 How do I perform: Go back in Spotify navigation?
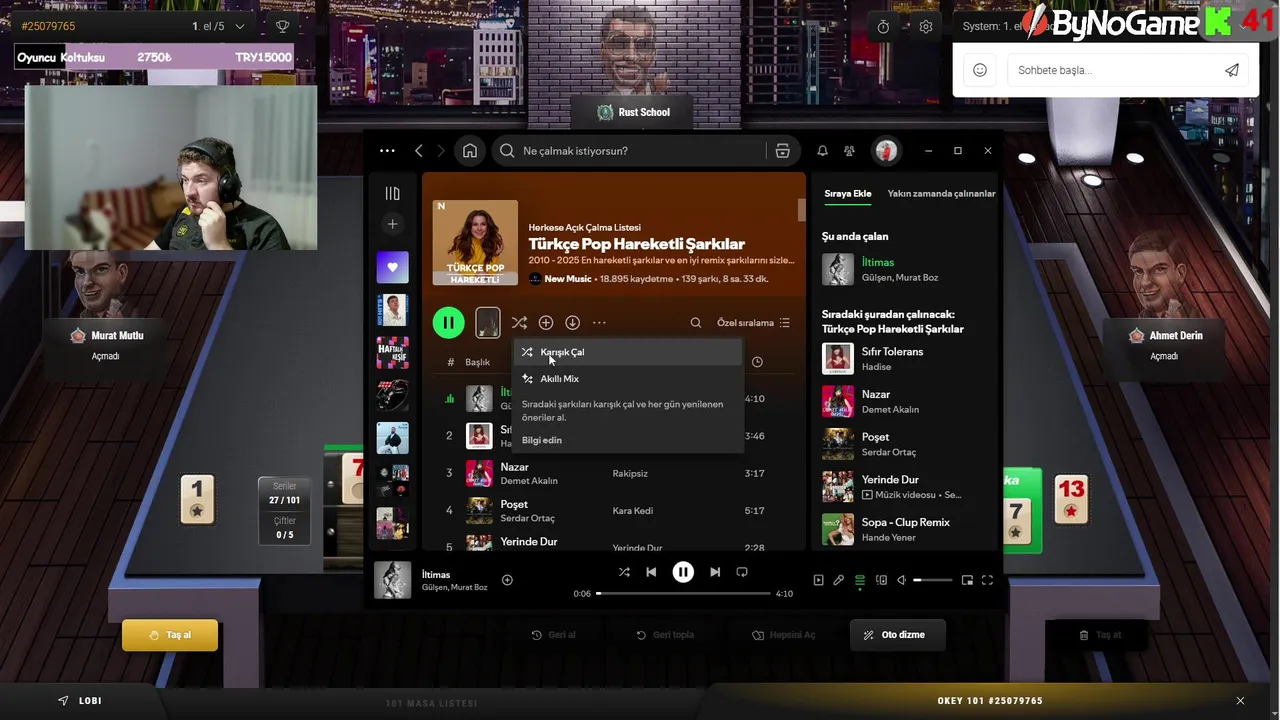point(419,151)
